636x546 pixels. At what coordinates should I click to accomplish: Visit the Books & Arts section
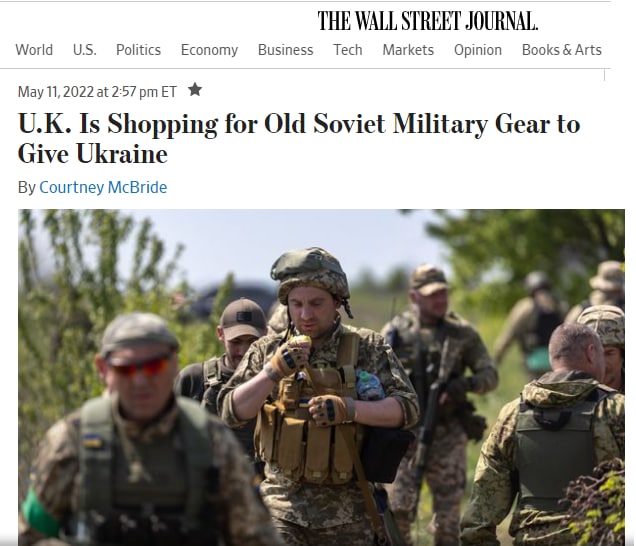click(x=561, y=50)
